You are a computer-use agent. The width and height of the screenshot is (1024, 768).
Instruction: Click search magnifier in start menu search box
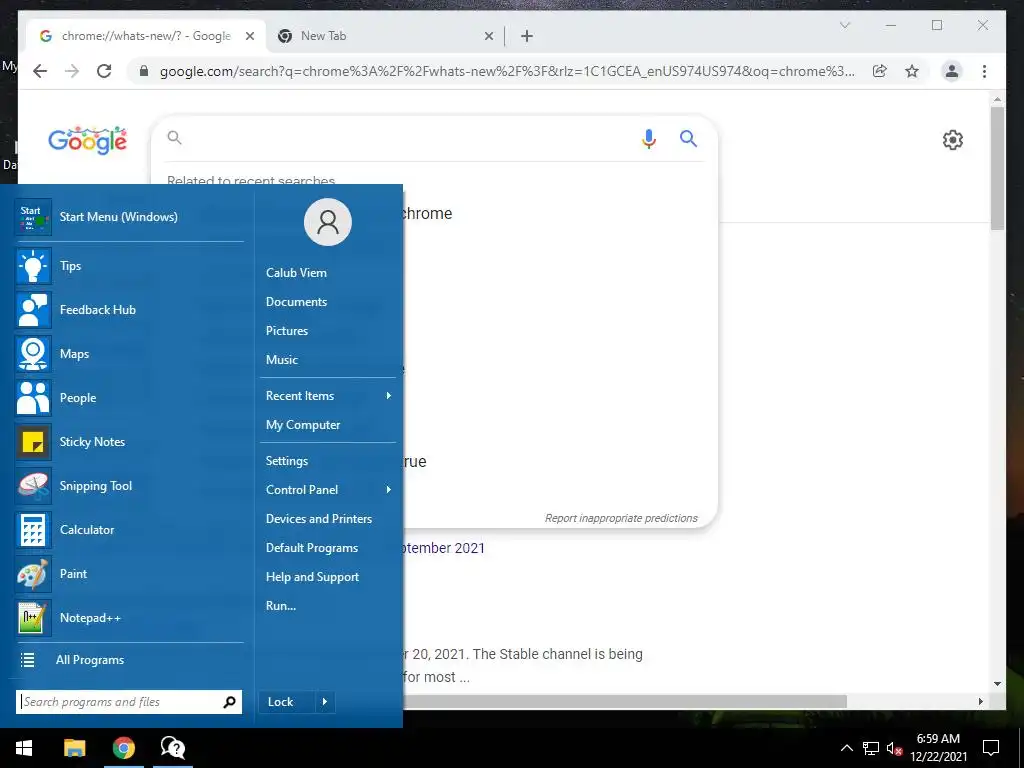point(229,702)
